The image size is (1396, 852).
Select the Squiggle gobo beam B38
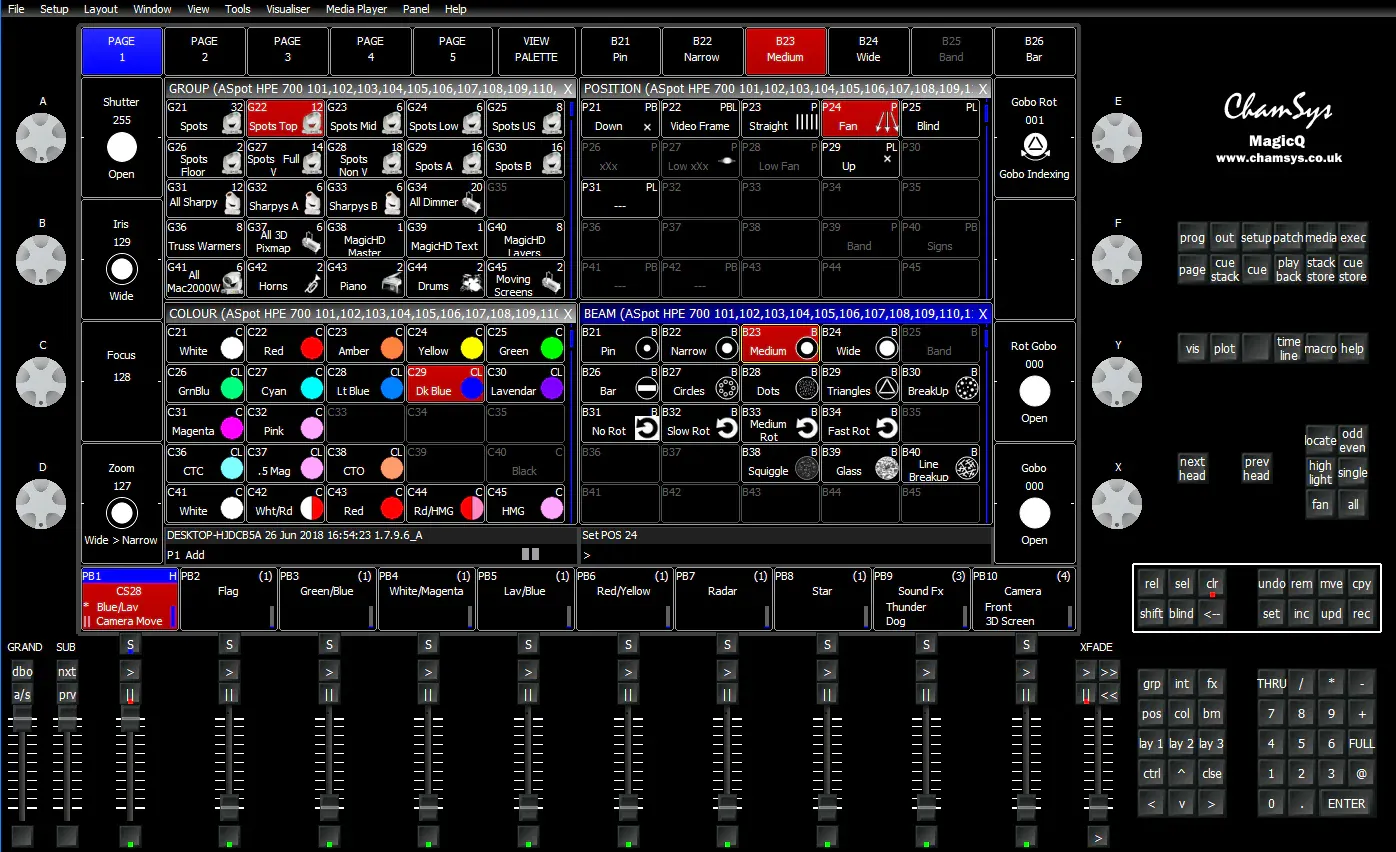780,463
